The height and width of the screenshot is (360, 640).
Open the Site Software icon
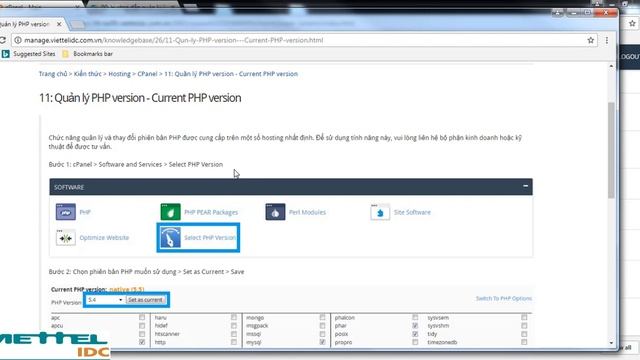tap(380, 212)
